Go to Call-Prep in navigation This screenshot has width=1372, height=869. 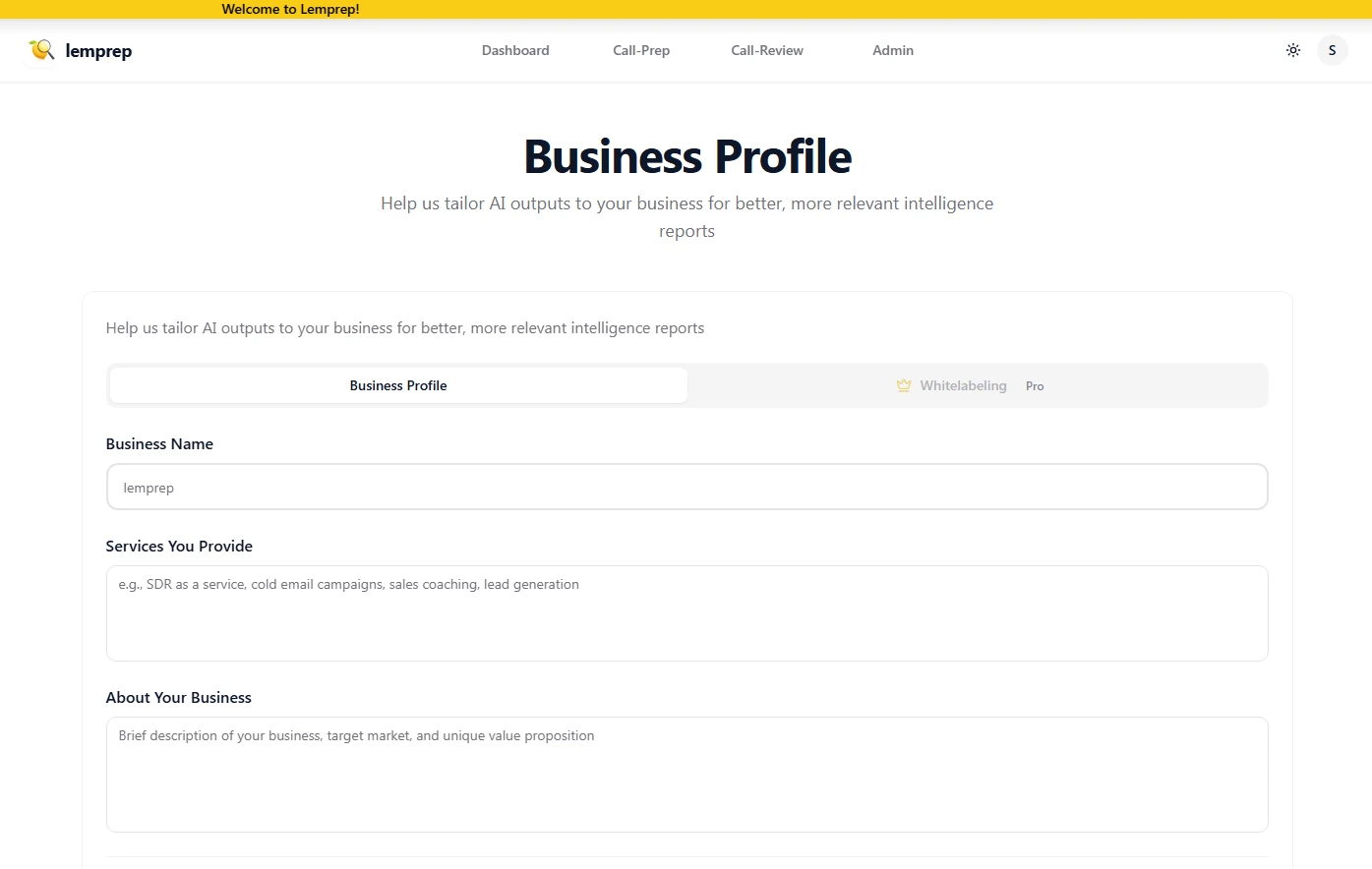(641, 50)
